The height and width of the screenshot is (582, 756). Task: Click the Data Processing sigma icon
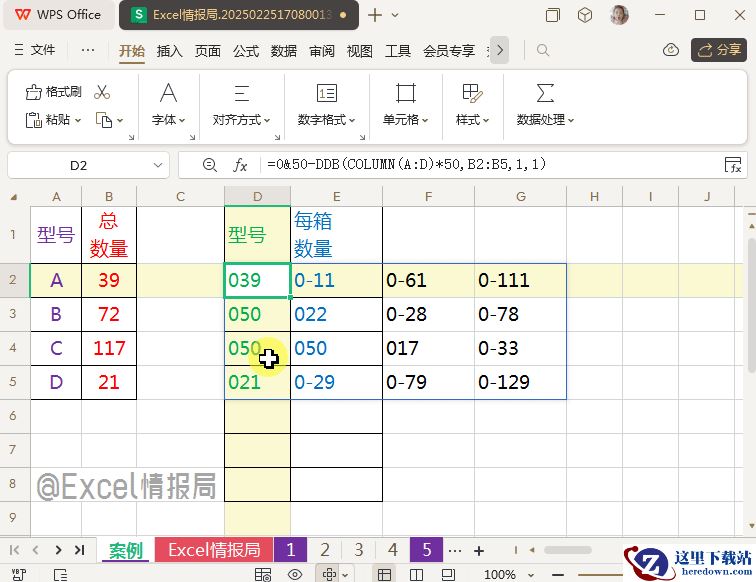pos(545,93)
